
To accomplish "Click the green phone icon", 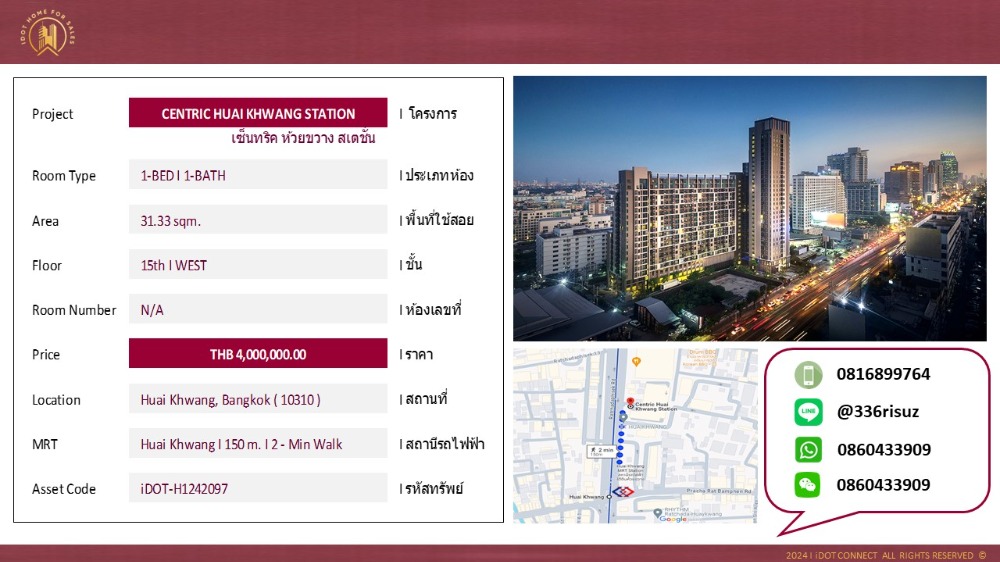I will pyautogui.click(x=808, y=374).
